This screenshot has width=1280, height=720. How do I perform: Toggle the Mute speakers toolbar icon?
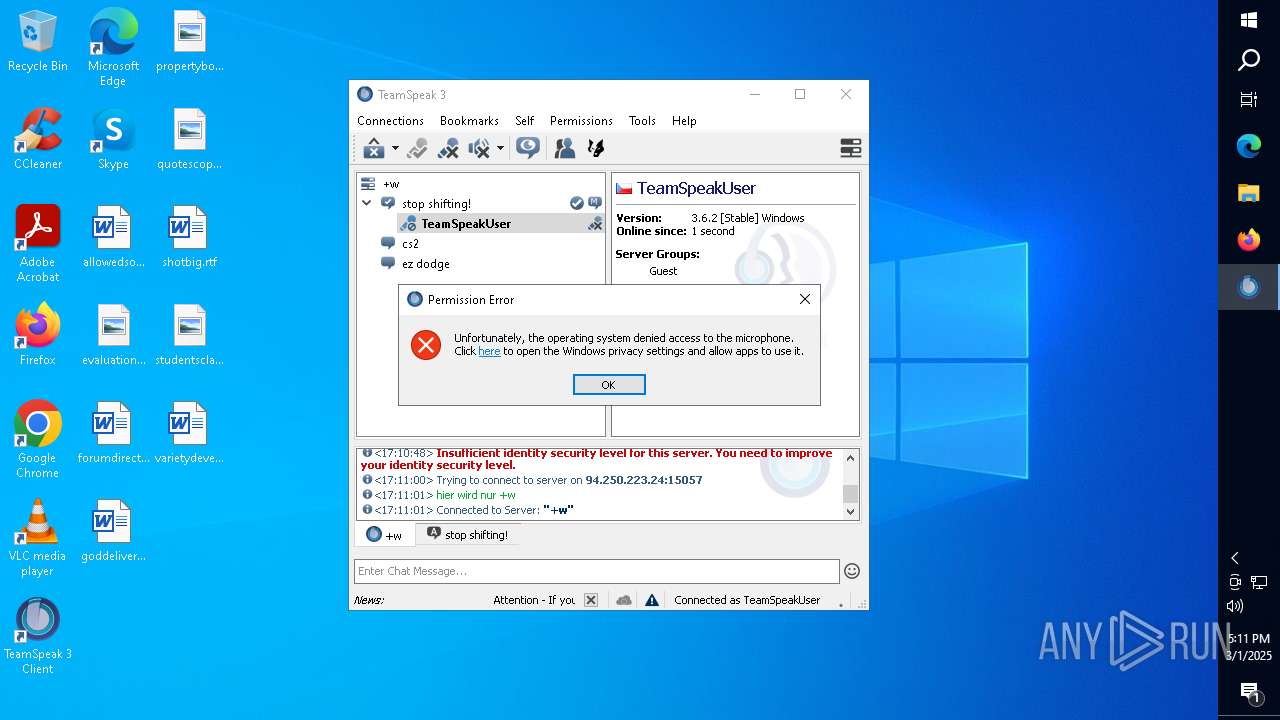(x=479, y=149)
